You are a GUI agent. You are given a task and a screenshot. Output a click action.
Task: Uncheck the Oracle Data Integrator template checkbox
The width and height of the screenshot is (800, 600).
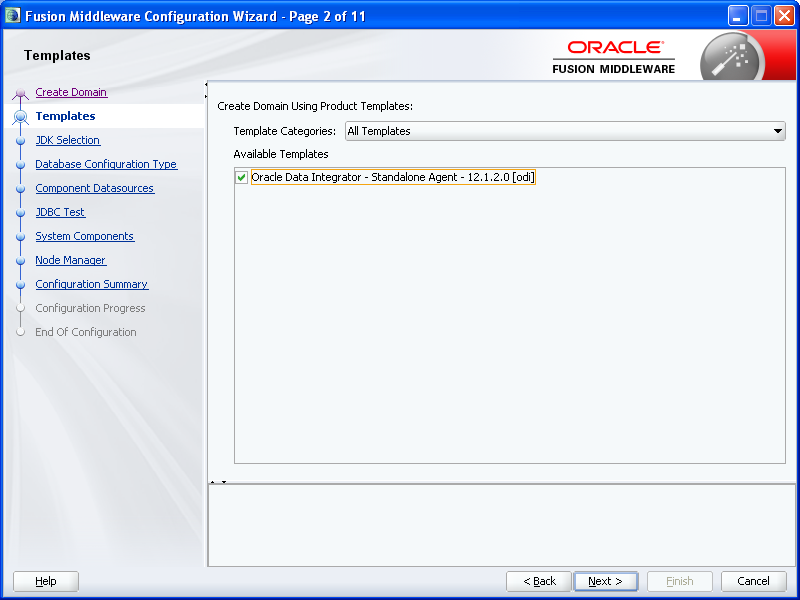(x=242, y=176)
